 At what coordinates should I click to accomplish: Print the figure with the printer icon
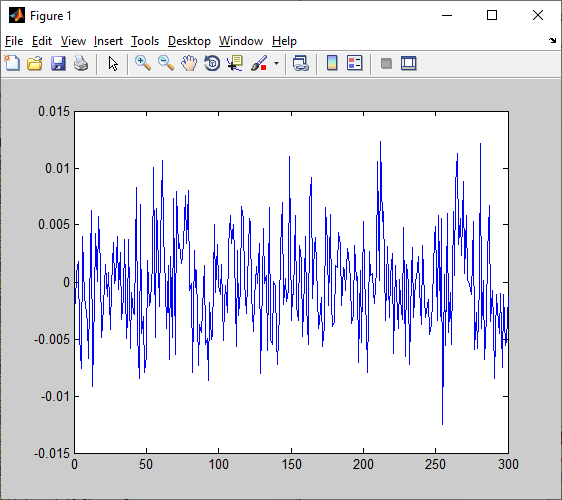[x=81, y=63]
